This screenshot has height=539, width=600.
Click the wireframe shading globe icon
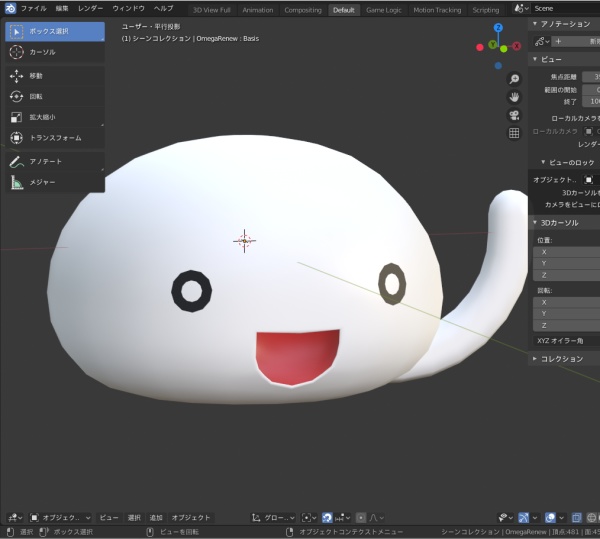tap(592, 518)
